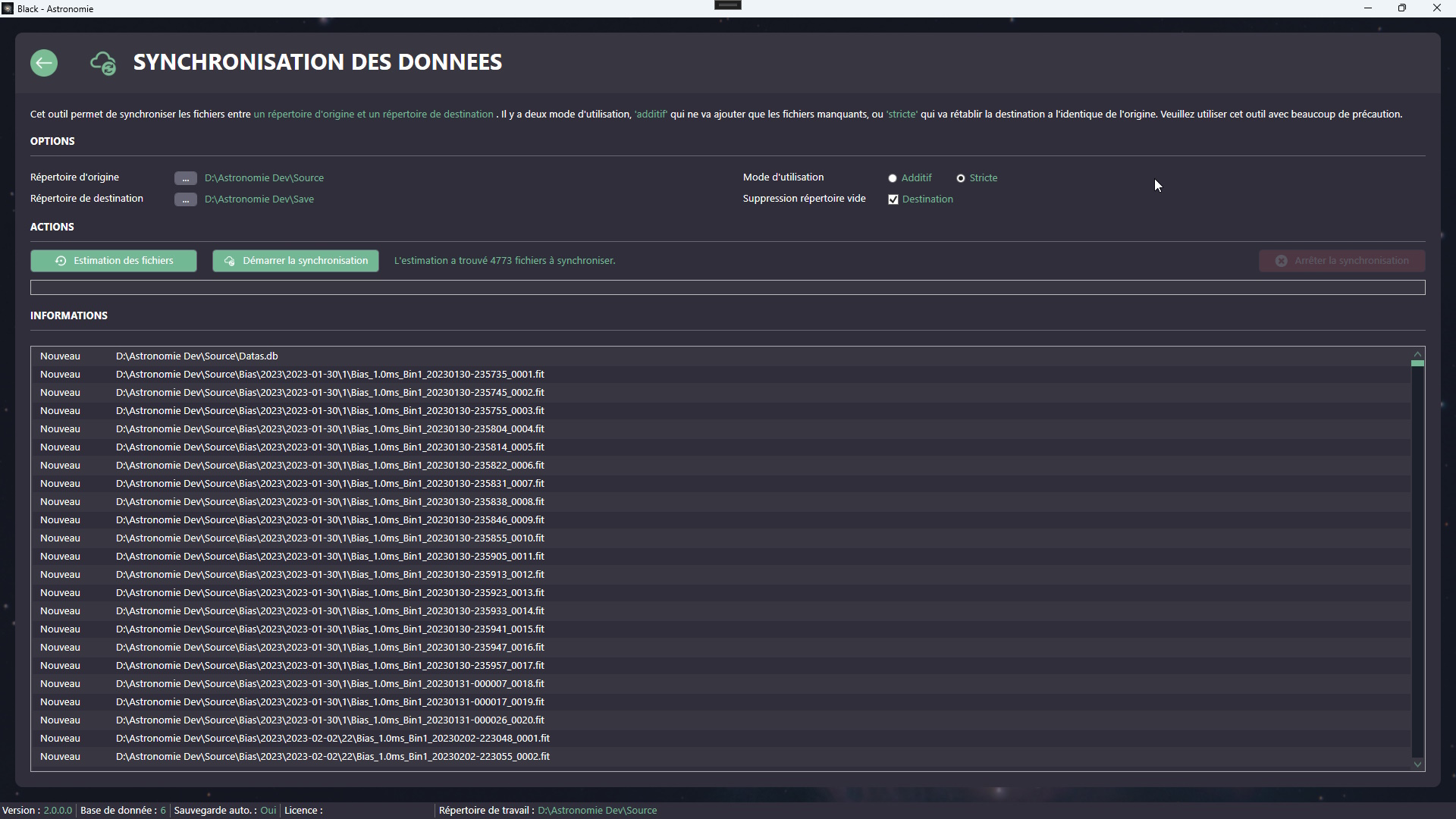Open the D:\Astronomie Dev\Save destination path link
This screenshot has width=1456, height=819.
tap(259, 199)
